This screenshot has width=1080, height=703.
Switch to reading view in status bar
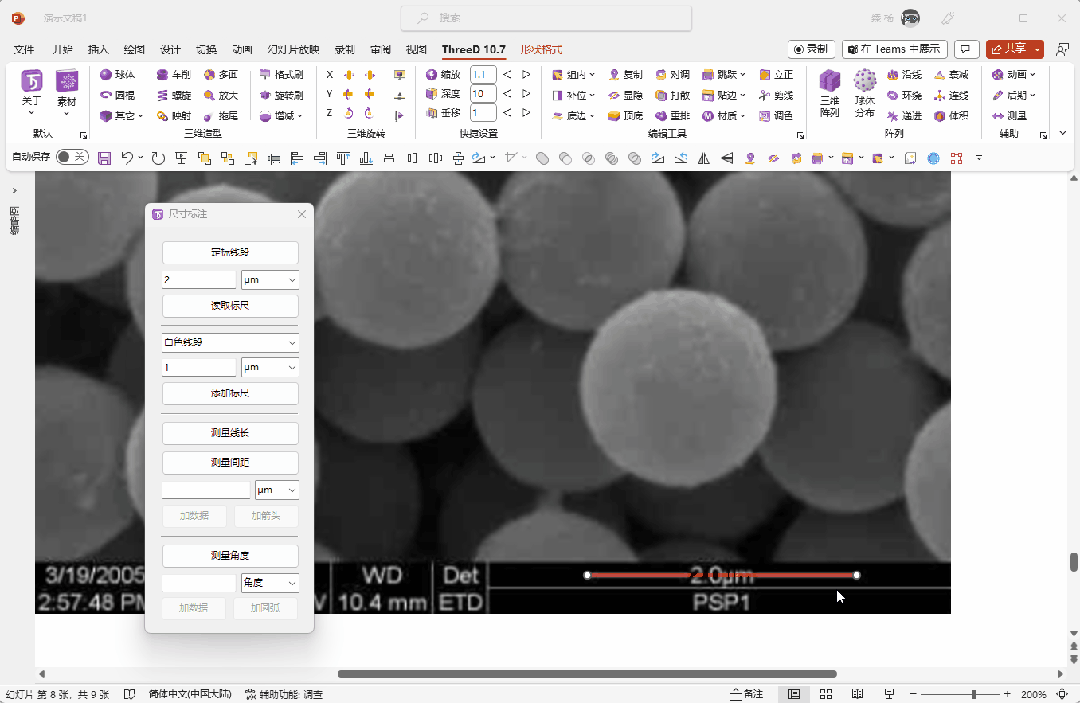(x=858, y=694)
